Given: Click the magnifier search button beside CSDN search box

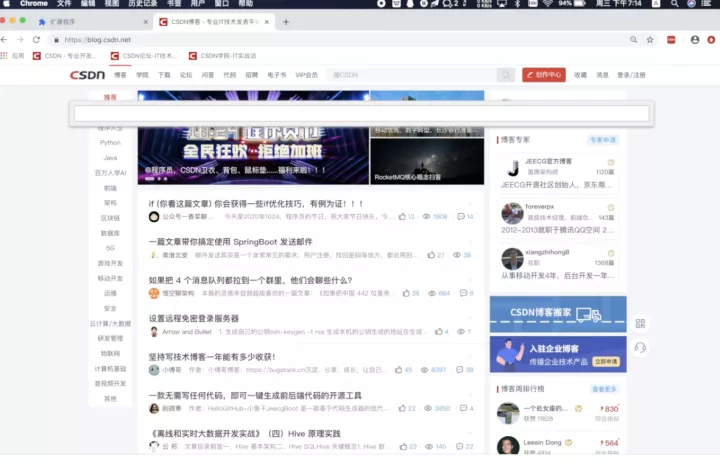Looking at the screenshot, I should [x=506, y=75].
